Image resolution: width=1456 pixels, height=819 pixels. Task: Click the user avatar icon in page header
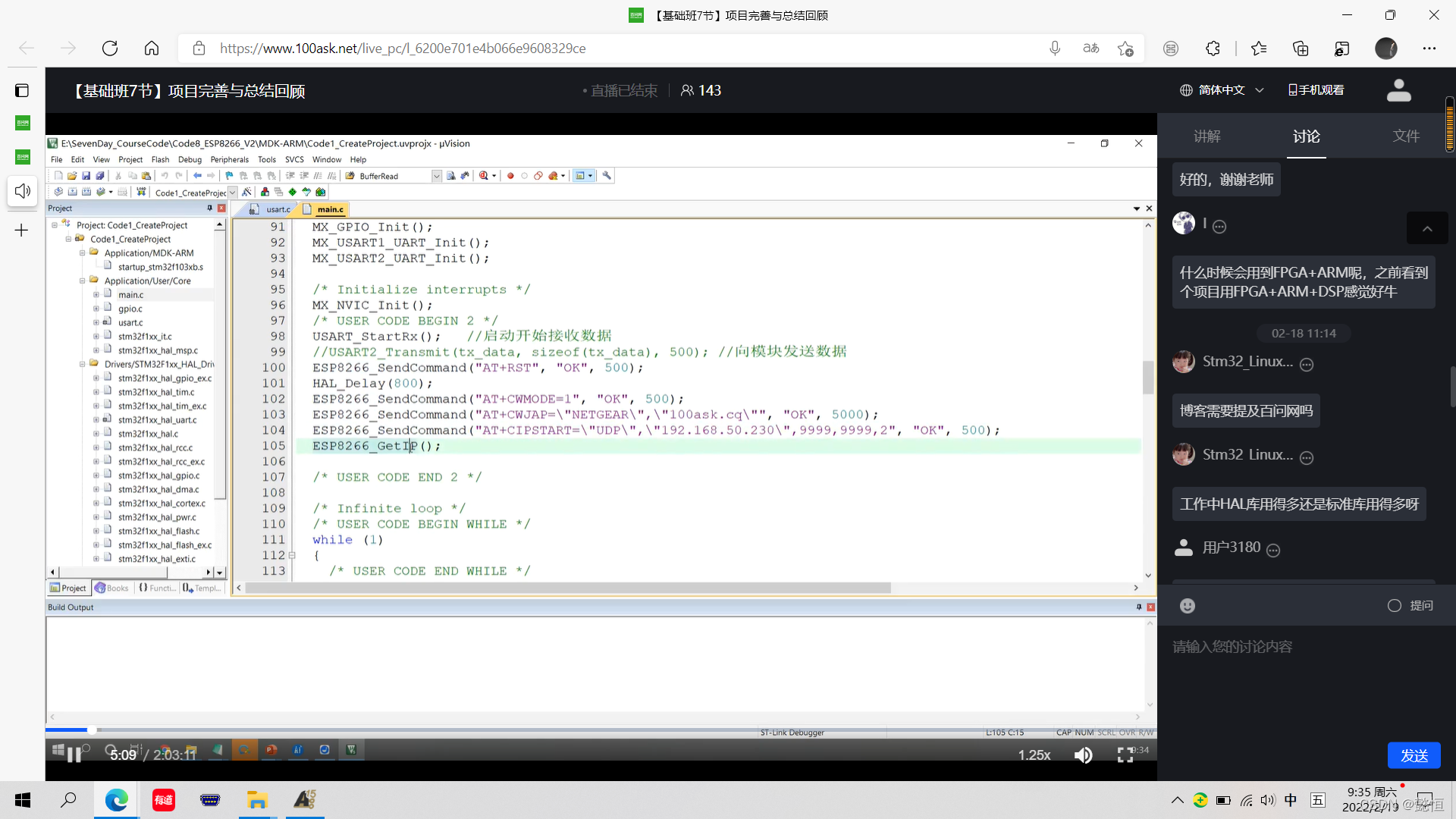1398,90
